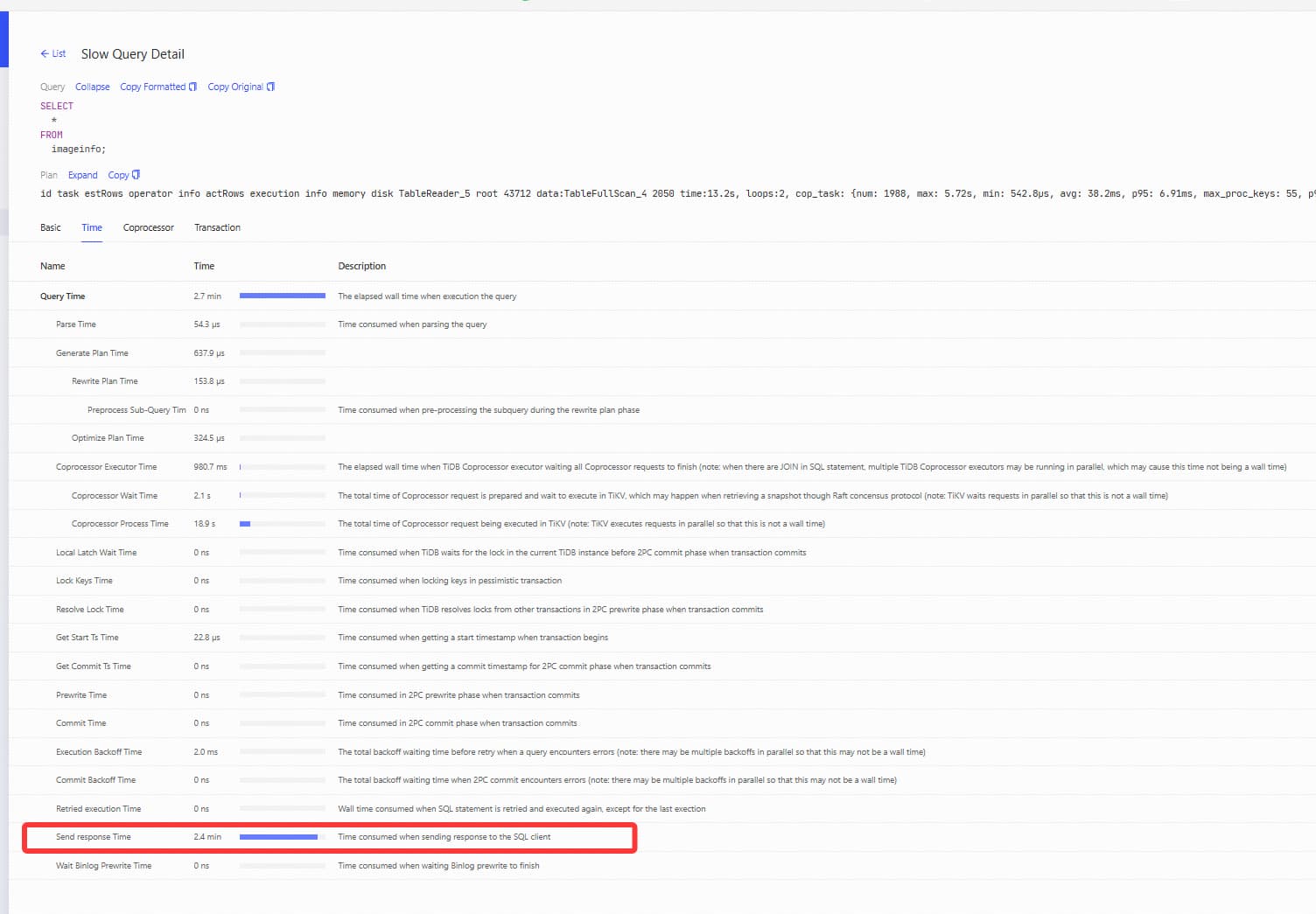
Task: Click the Get Commit Ts Time label
Action: [x=94, y=666]
